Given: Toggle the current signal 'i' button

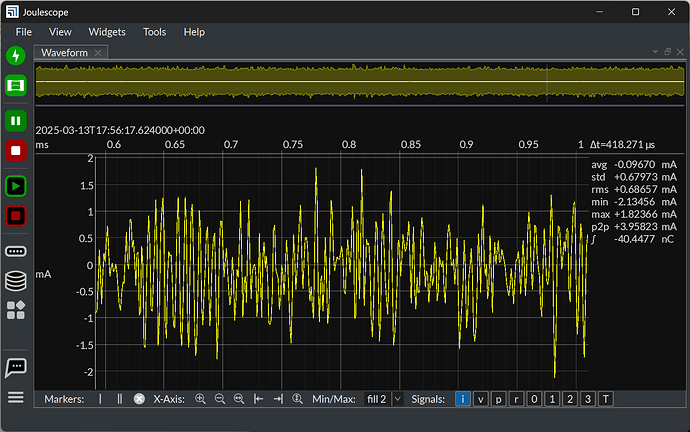Looking at the screenshot, I should pyautogui.click(x=462, y=399).
